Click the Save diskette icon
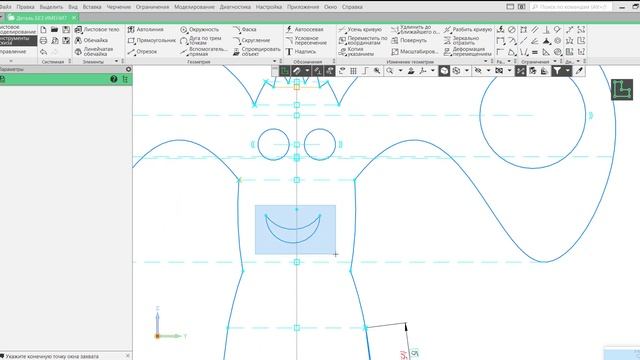The width and height of the screenshot is (640, 360). tap(66, 29)
